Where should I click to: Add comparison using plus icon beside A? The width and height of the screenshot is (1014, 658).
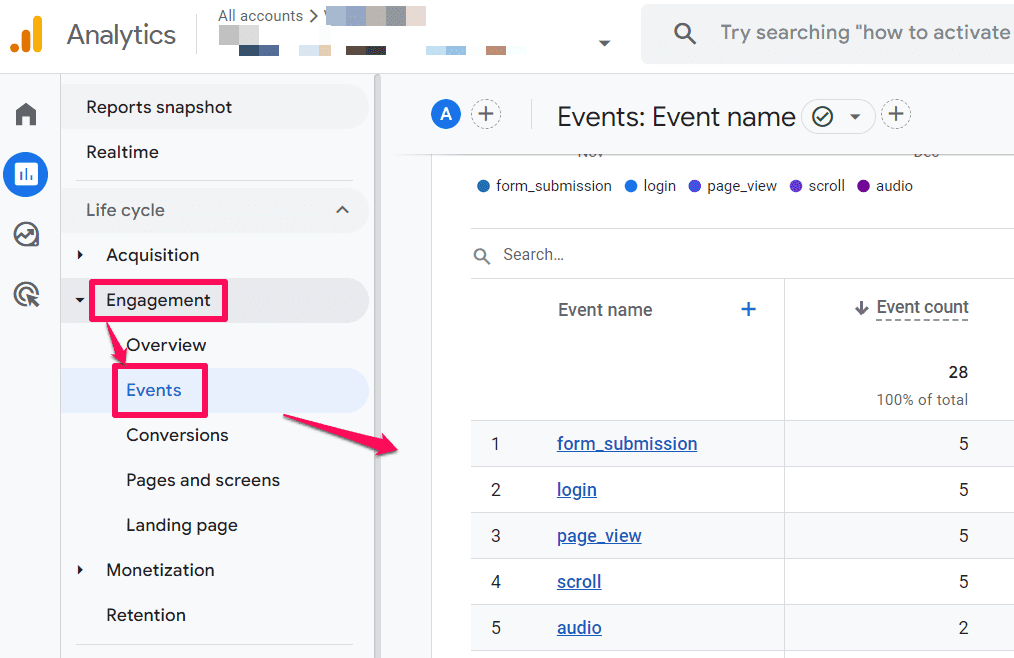pos(486,114)
